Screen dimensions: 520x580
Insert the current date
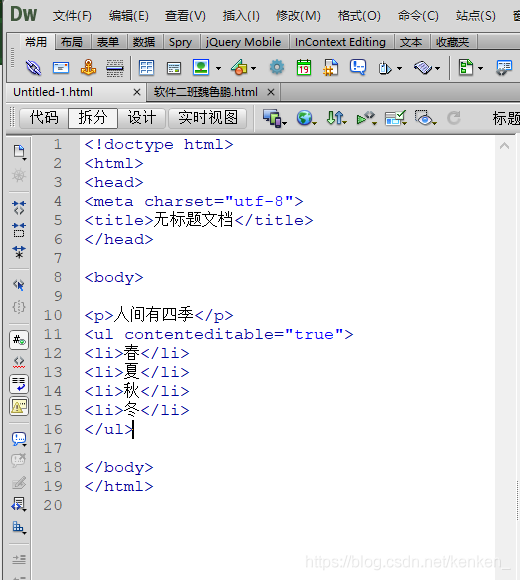(x=304, y=68)
